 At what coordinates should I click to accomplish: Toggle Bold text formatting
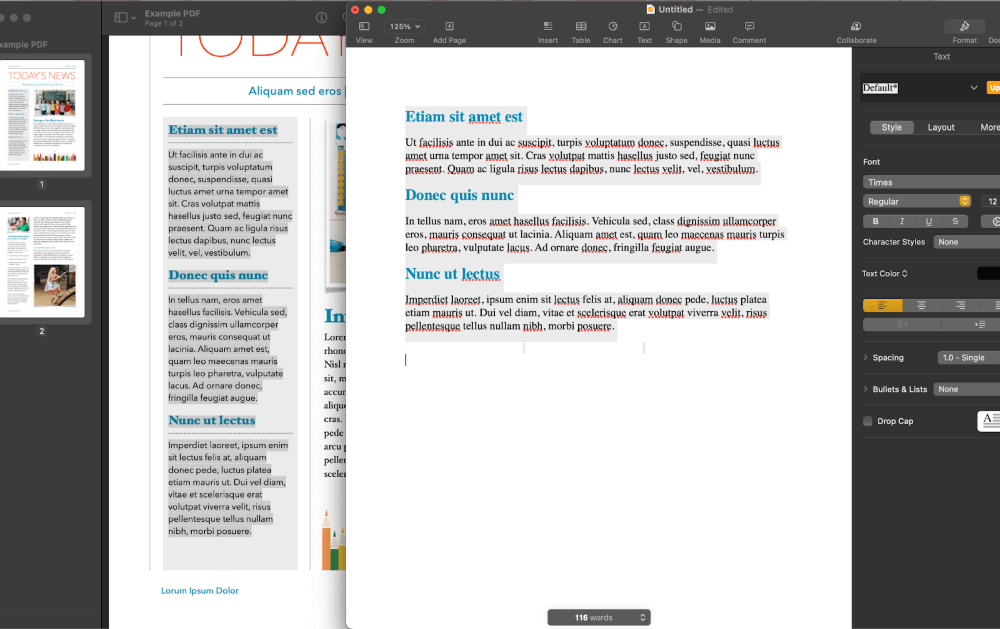(x=876, y=221)
